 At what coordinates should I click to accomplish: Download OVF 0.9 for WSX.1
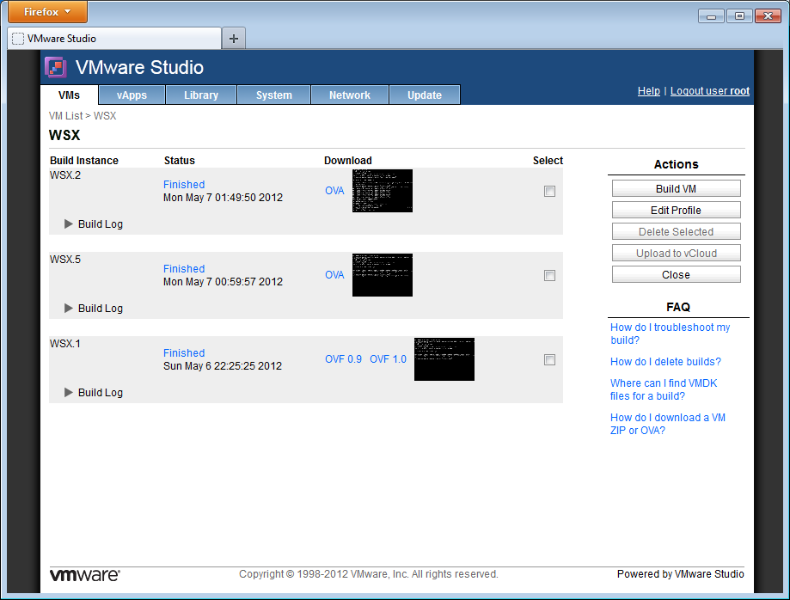tap(343, 359)
